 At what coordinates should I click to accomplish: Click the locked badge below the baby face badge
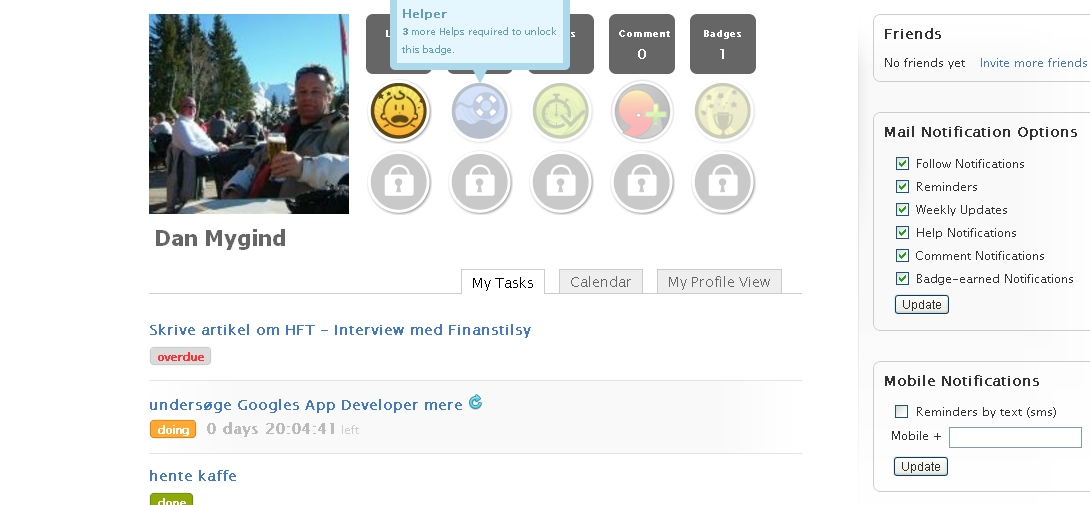399,183
